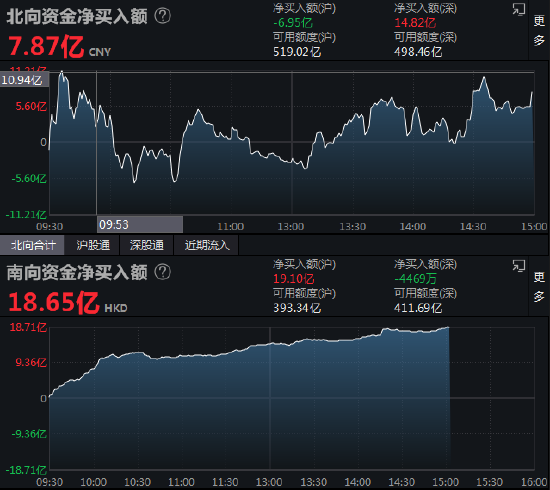This screenshot has height=490, width=550.
Task: Click the 09:53 crosshair time label
Action: click(x=140, y=224)
